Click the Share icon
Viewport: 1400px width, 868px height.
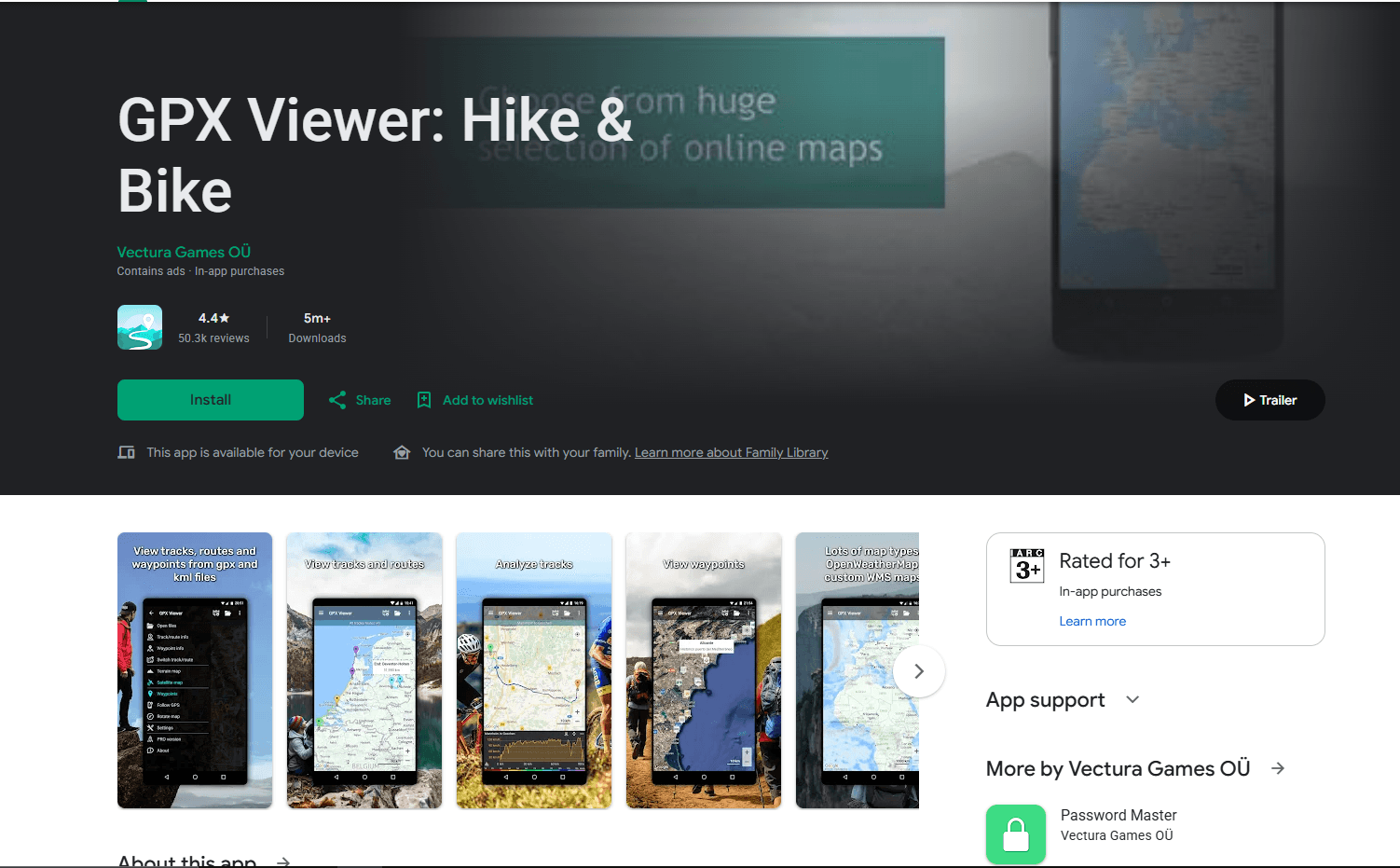tap(337, 400)
